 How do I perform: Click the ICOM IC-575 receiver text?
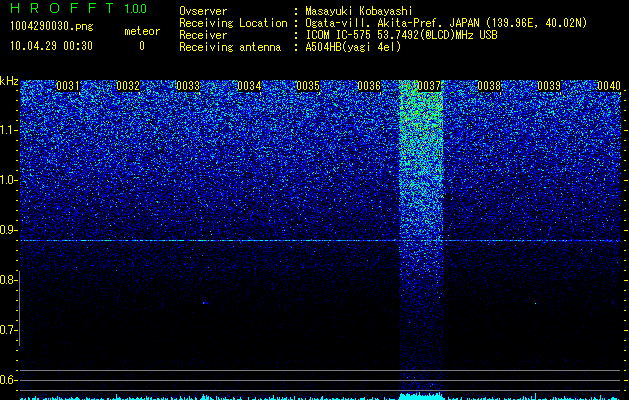(x=401, y=35)
